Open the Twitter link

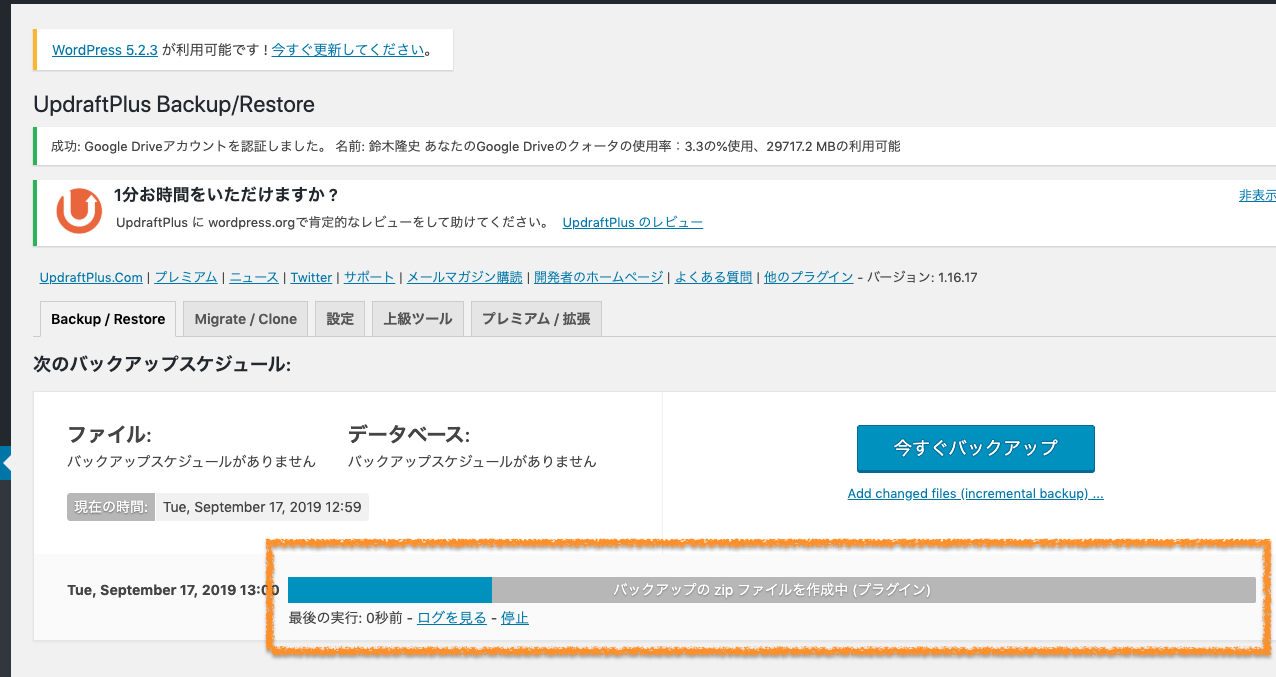311,277
